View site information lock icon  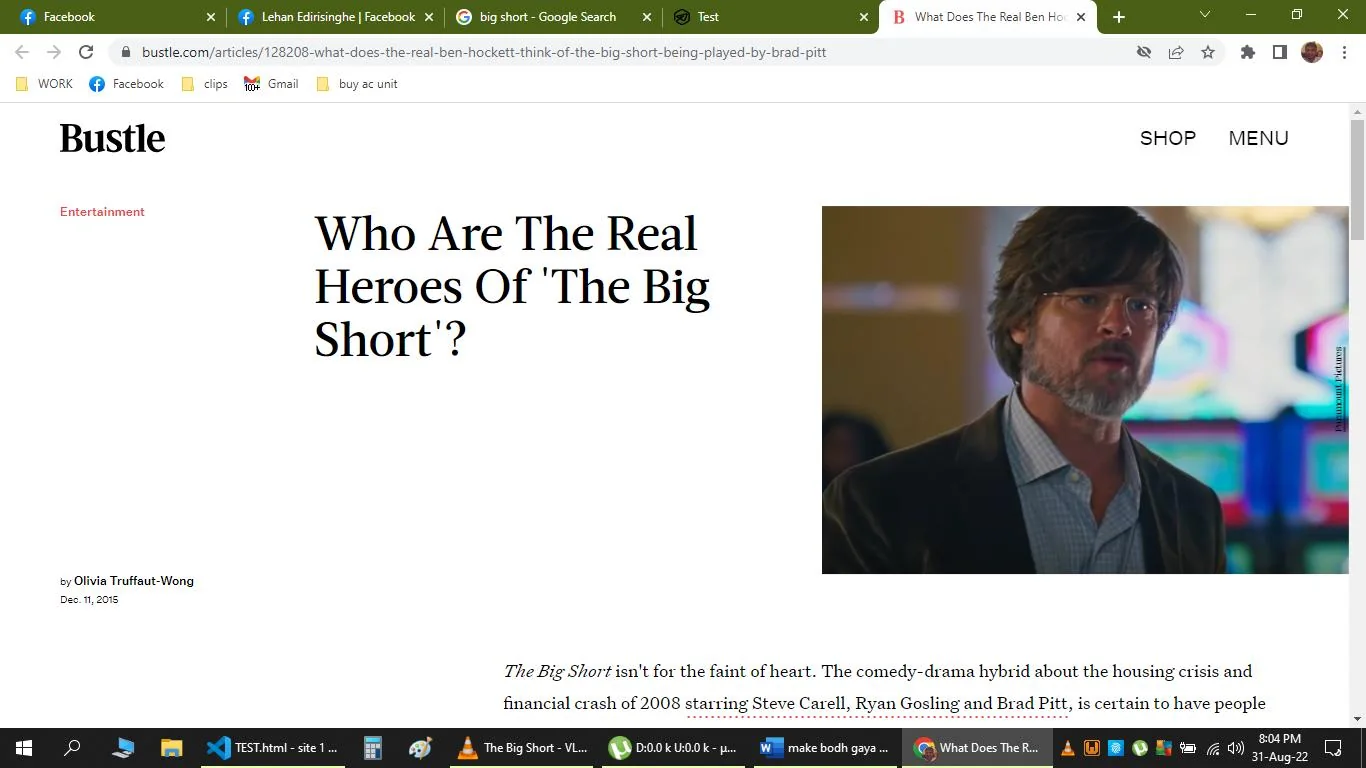click(125, 52)
